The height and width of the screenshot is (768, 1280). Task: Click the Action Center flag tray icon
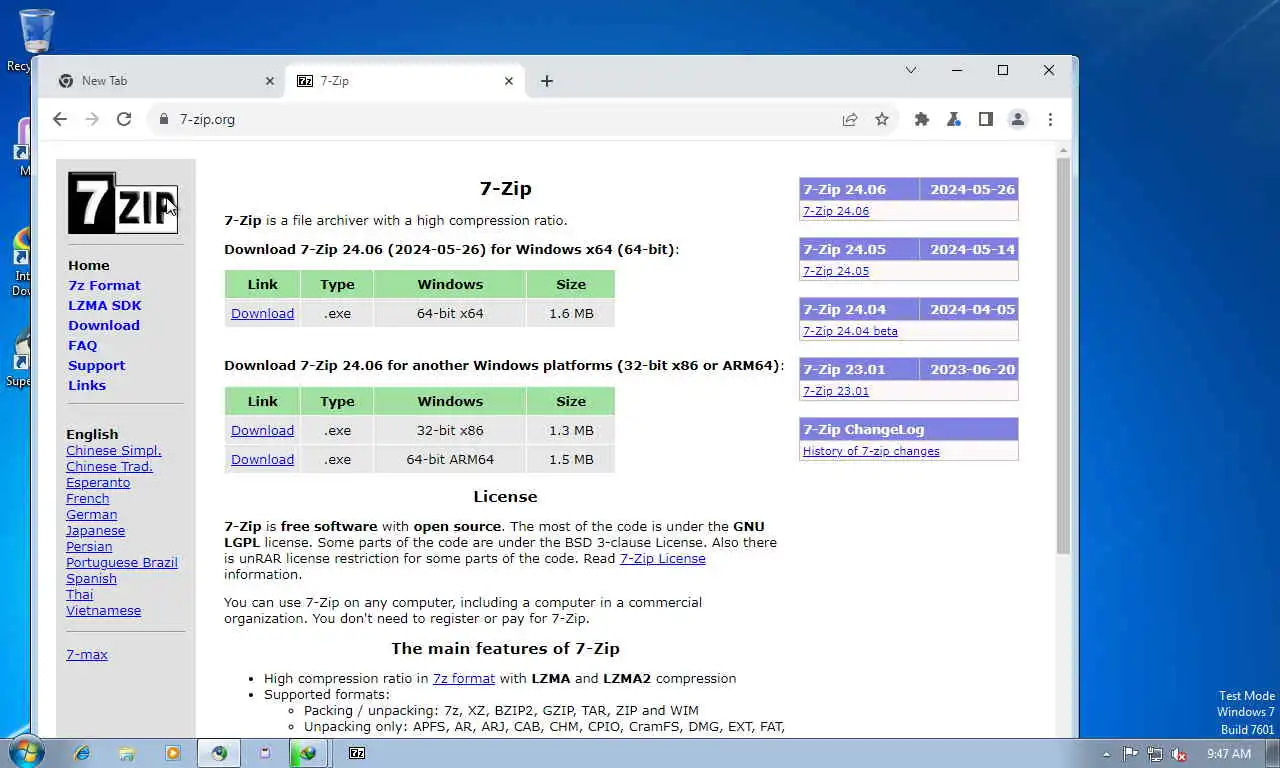tap(1130, 753)
